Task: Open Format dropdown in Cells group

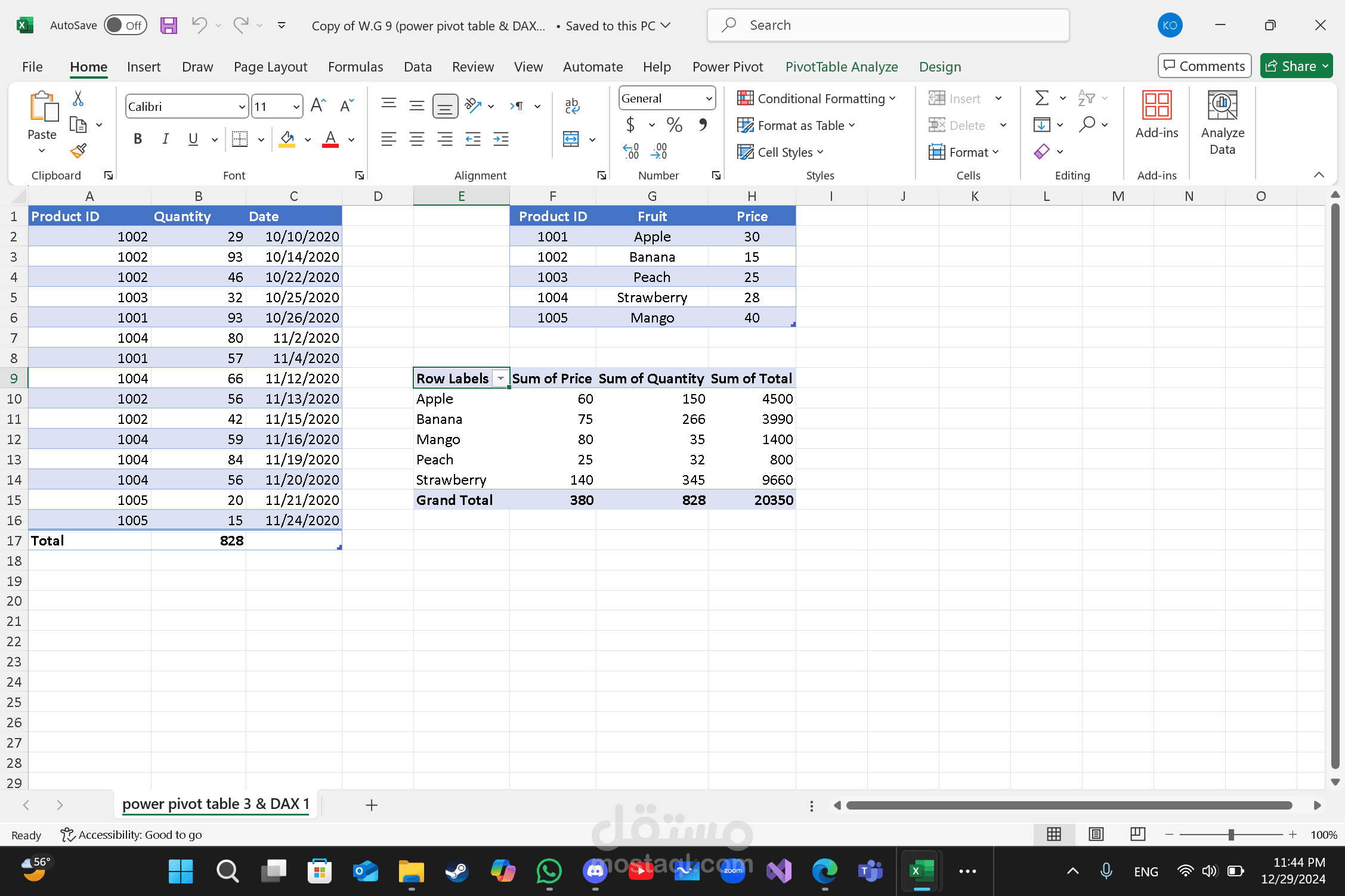Action: [x=963, y=152]
